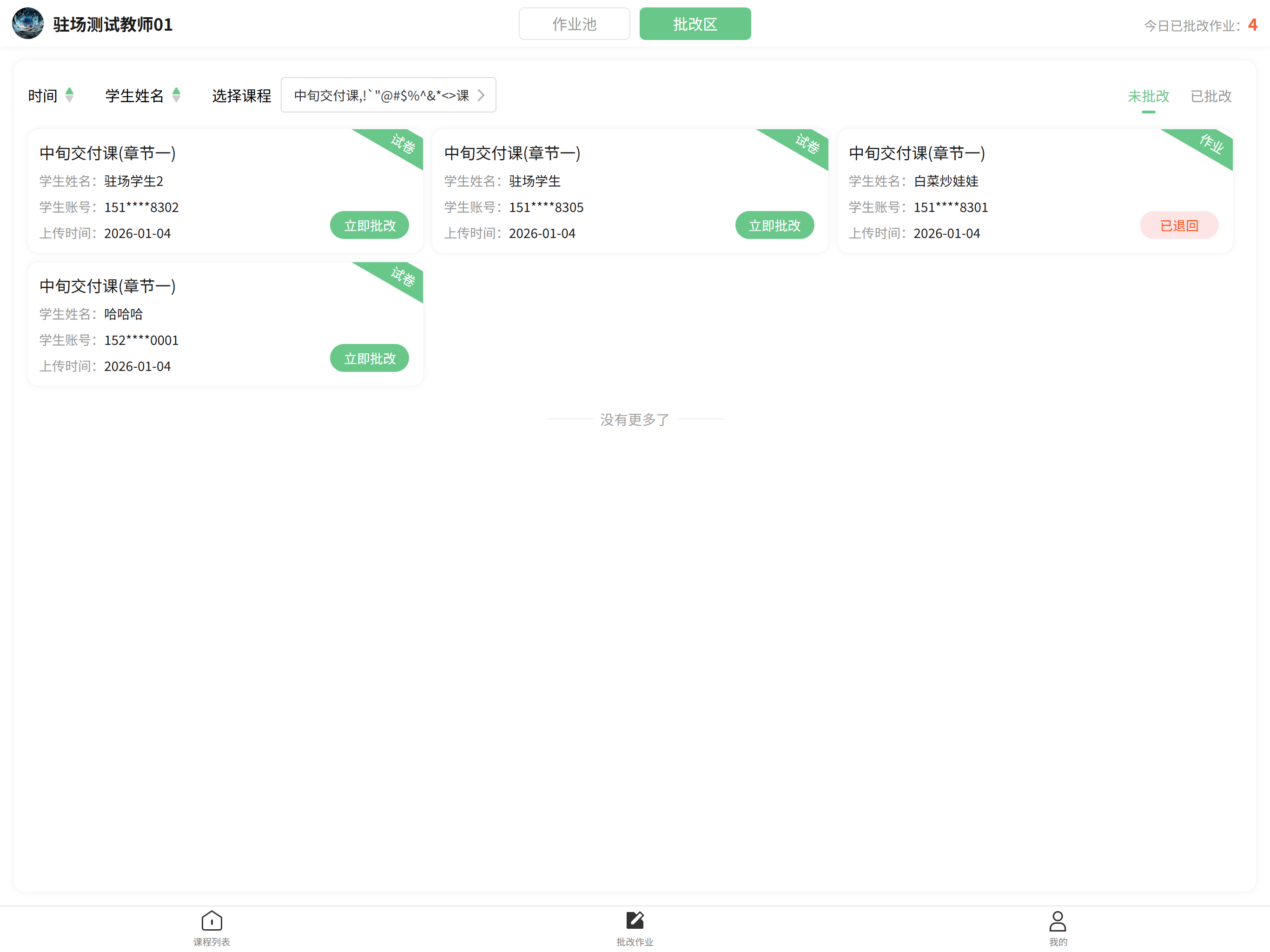The height and width of the screenshot is (952, 1270).
Task: Click the 学生姓名 sort arrows icon
Action: [x=176, y=95]
